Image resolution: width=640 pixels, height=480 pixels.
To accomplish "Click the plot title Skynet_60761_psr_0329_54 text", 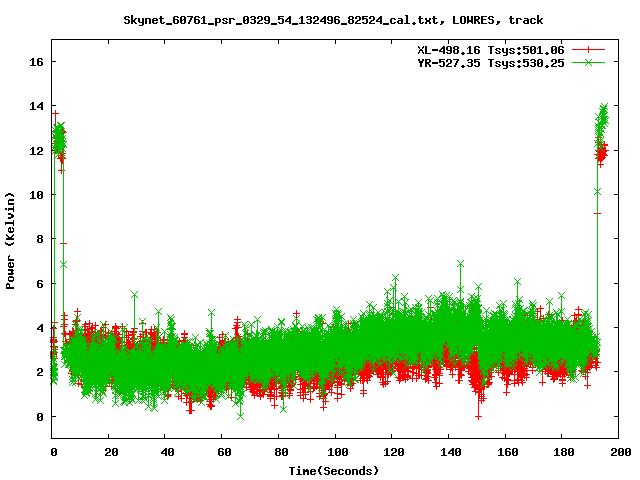I will (x=333, y=20).
